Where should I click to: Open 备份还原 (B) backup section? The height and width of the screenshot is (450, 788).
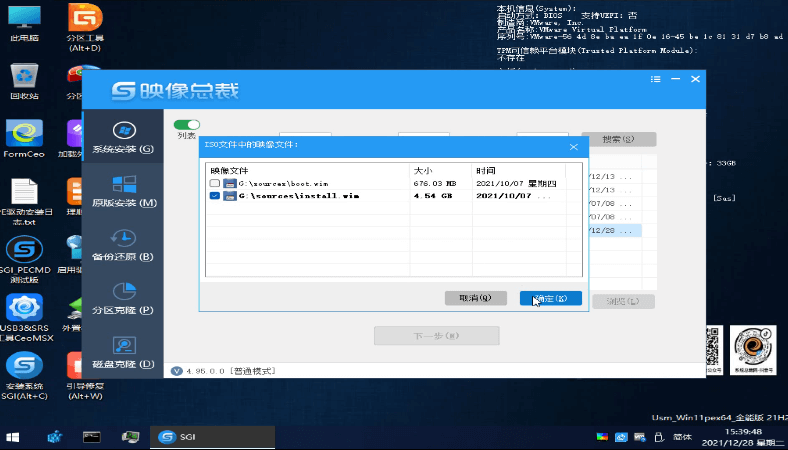(123, 244)
